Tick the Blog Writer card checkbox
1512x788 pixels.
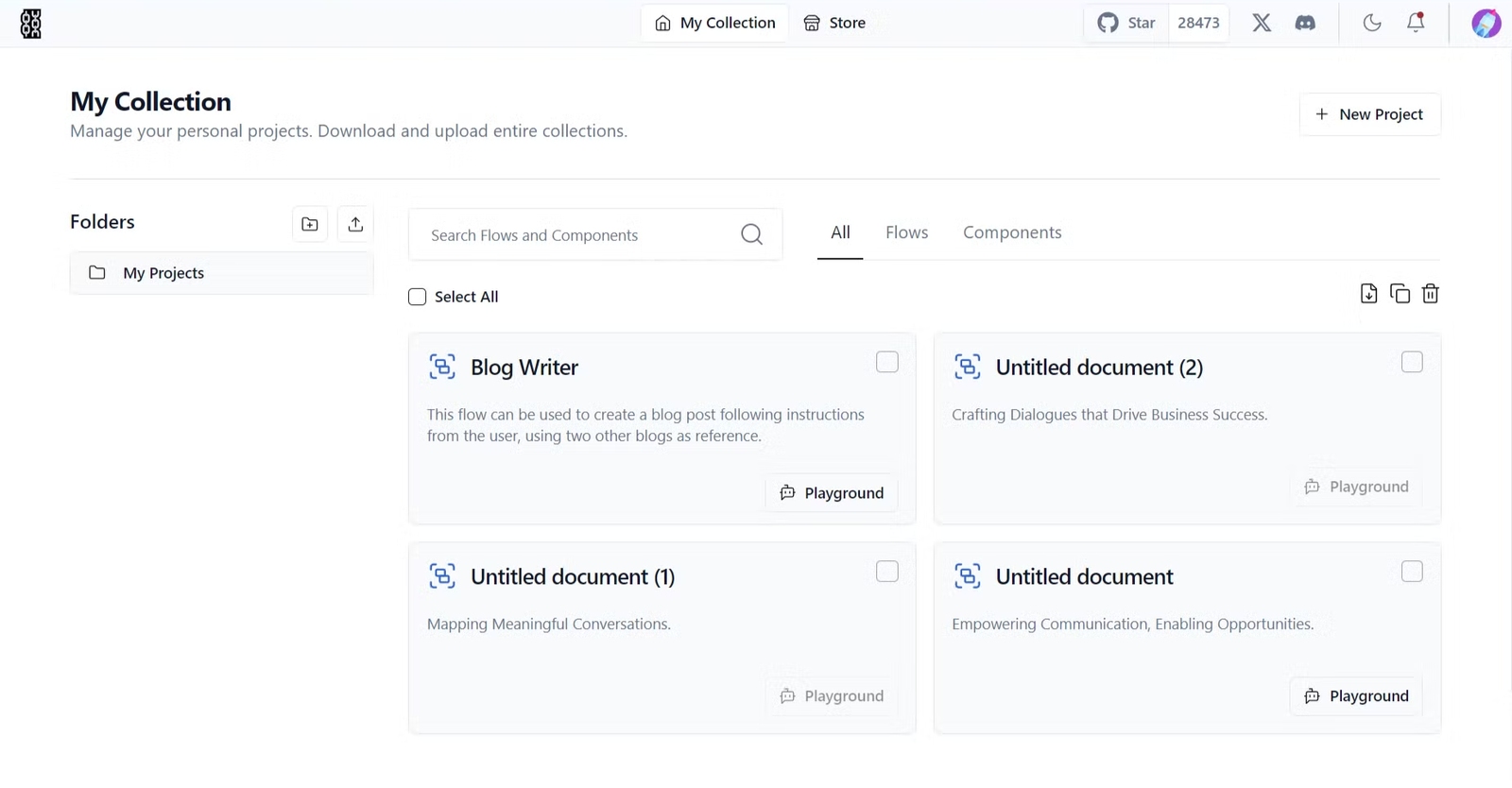coord(886,362)
